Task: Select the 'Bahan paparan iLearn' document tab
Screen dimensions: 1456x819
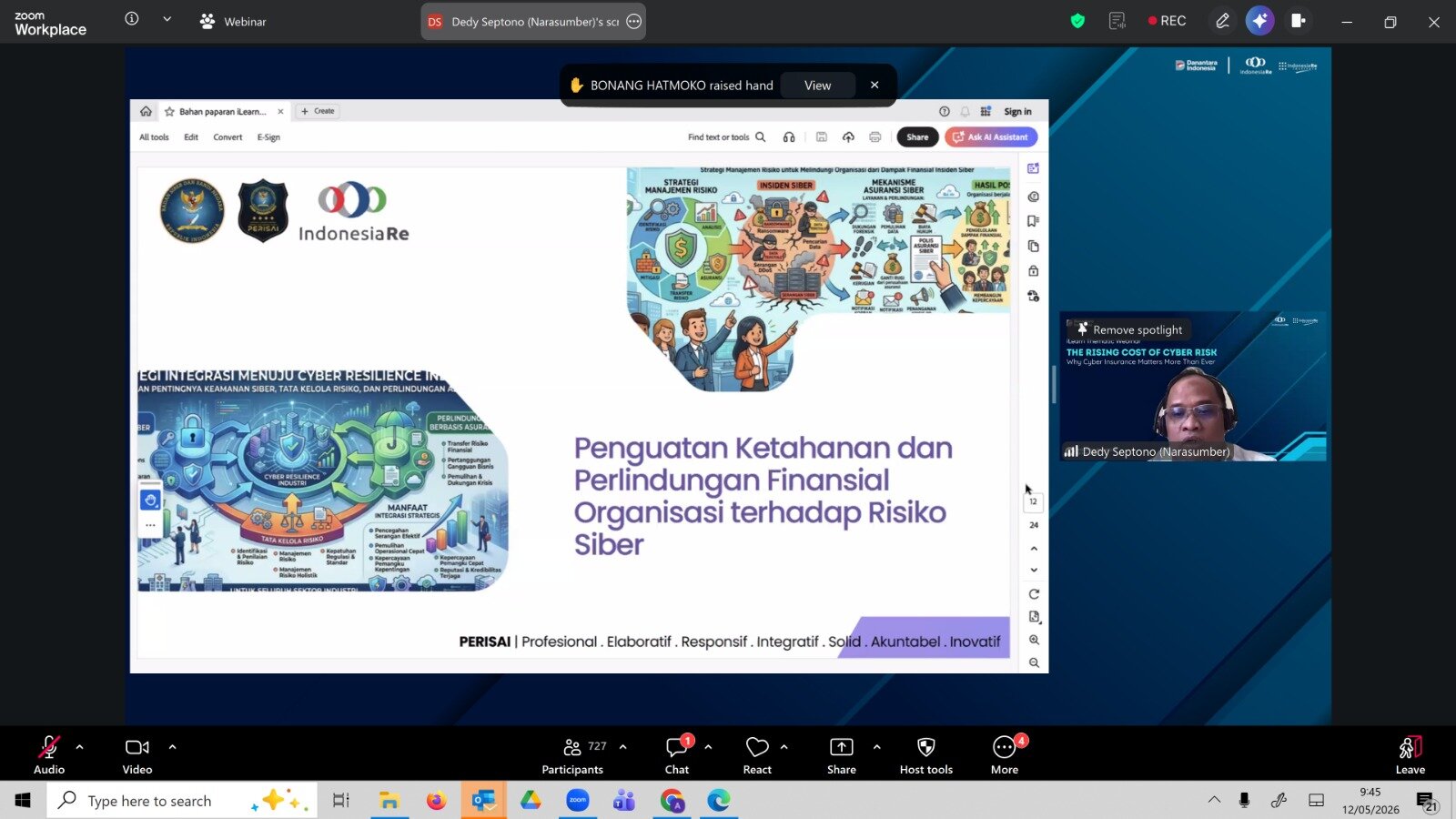Action: [x=222, y=111]
